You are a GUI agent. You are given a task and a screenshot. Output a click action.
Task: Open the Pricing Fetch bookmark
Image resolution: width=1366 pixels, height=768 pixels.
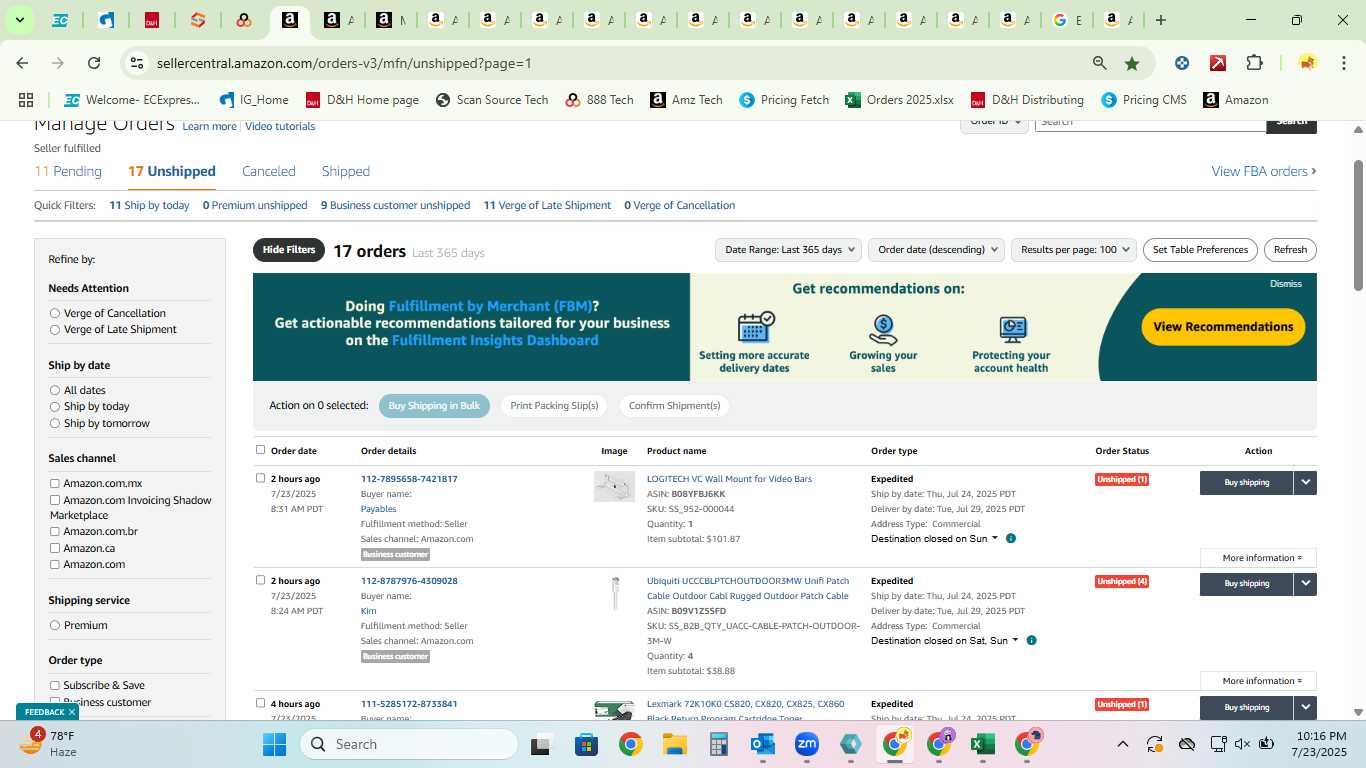(x=784, y=100)
